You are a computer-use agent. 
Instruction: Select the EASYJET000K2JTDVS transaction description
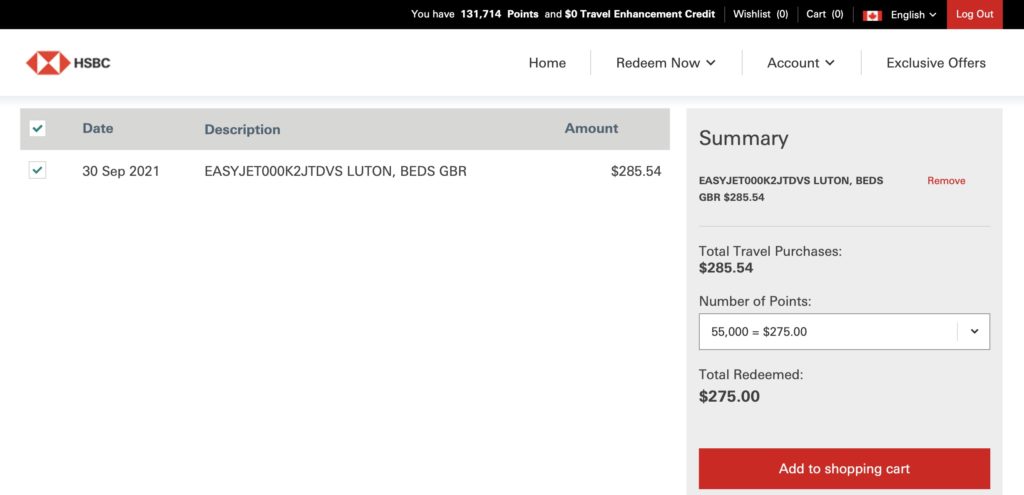click(335, 171)
